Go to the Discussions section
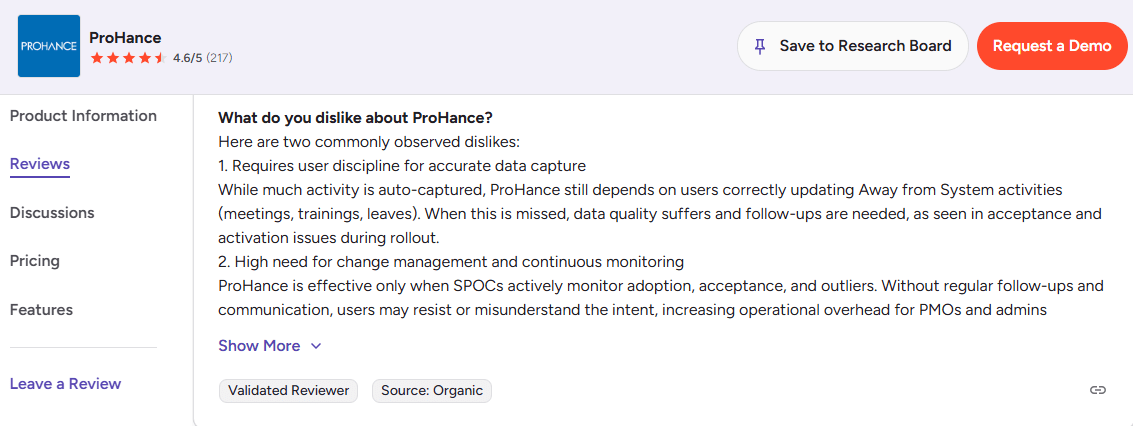The width and height of the screenshot is (1133, 426). [52, 213]
